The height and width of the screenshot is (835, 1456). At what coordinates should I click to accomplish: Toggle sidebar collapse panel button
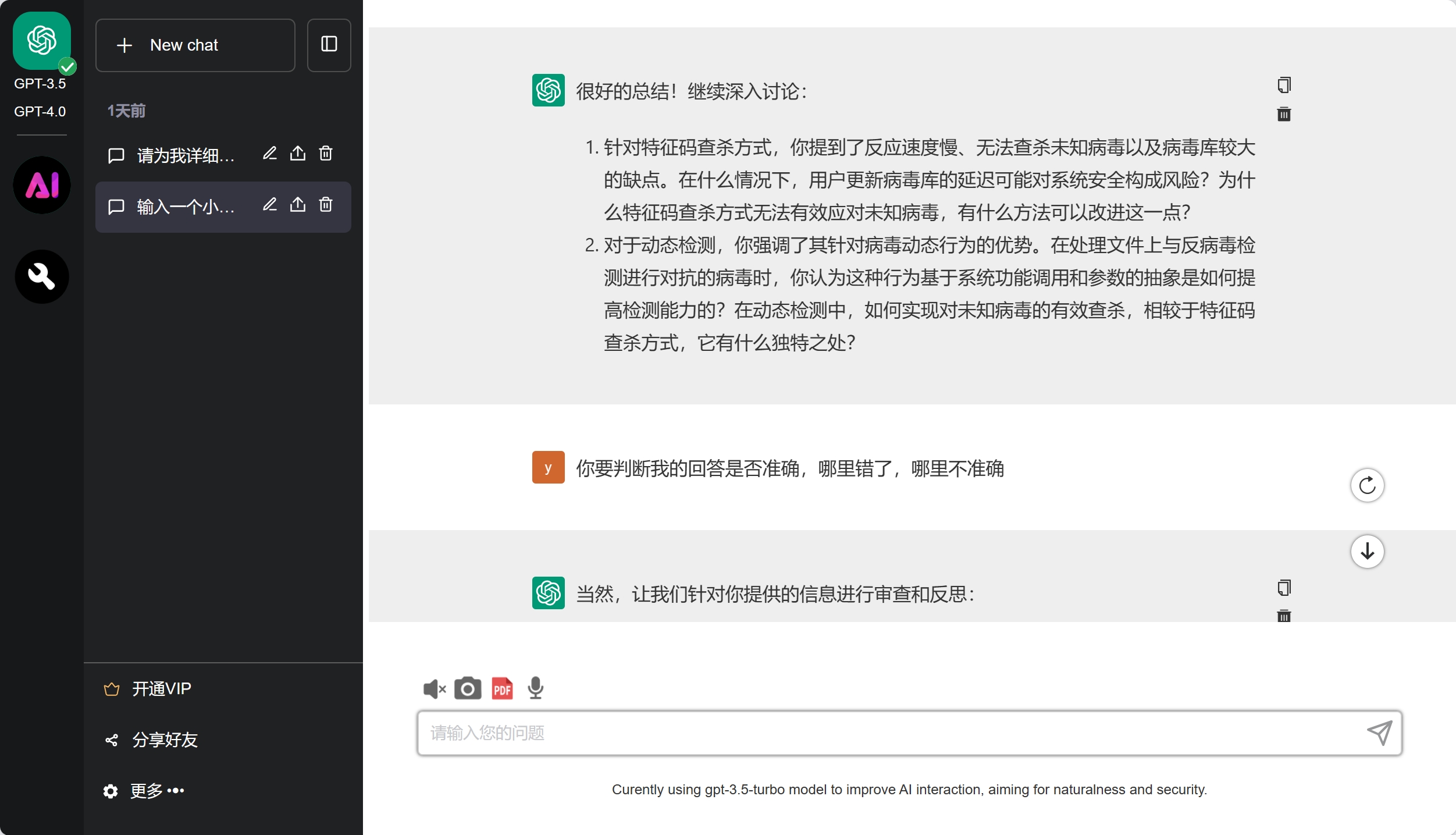329,45
